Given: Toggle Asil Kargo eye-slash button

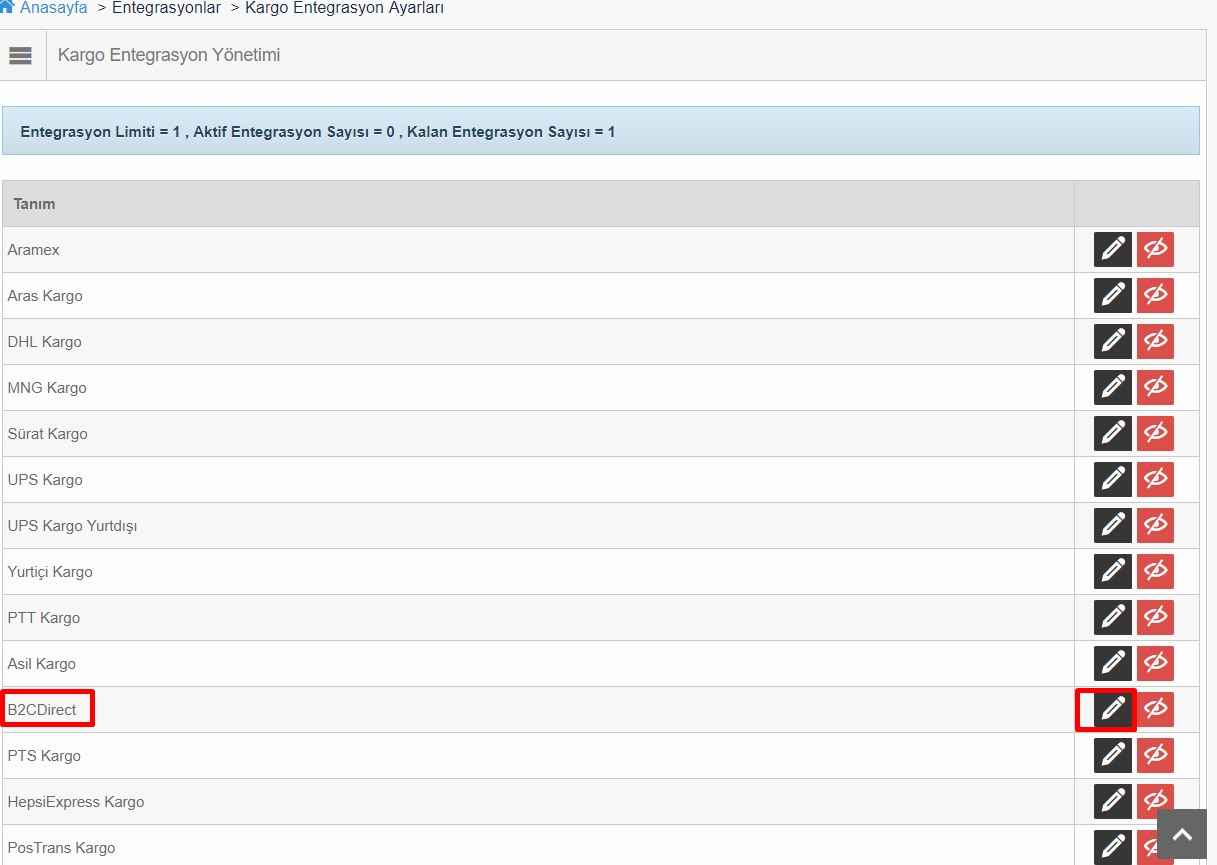Looking at the screenshot, I should pyautogui.click(x=1155, y=664).
